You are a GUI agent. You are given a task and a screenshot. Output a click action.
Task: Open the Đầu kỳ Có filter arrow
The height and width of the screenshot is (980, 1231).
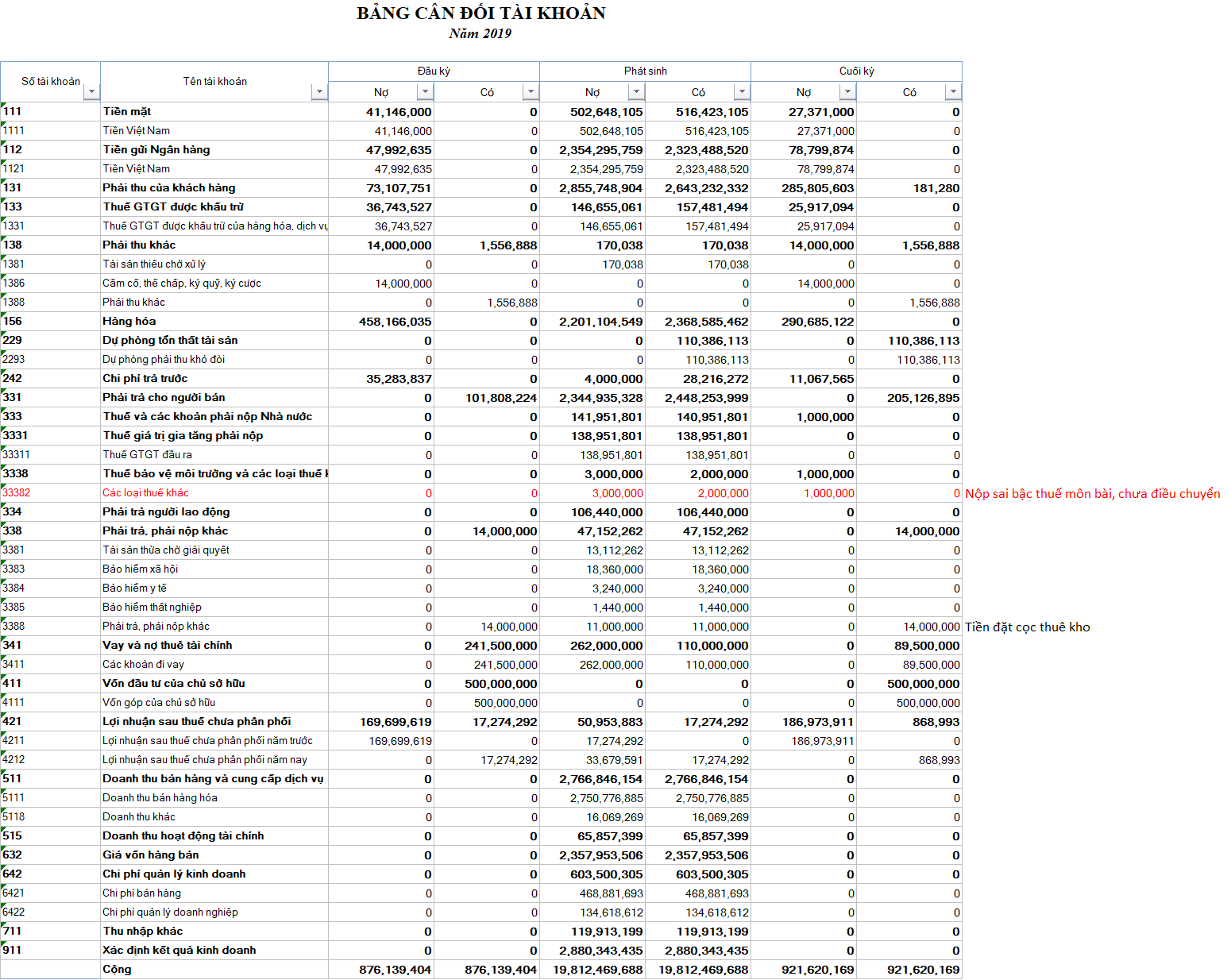[531, 92]
